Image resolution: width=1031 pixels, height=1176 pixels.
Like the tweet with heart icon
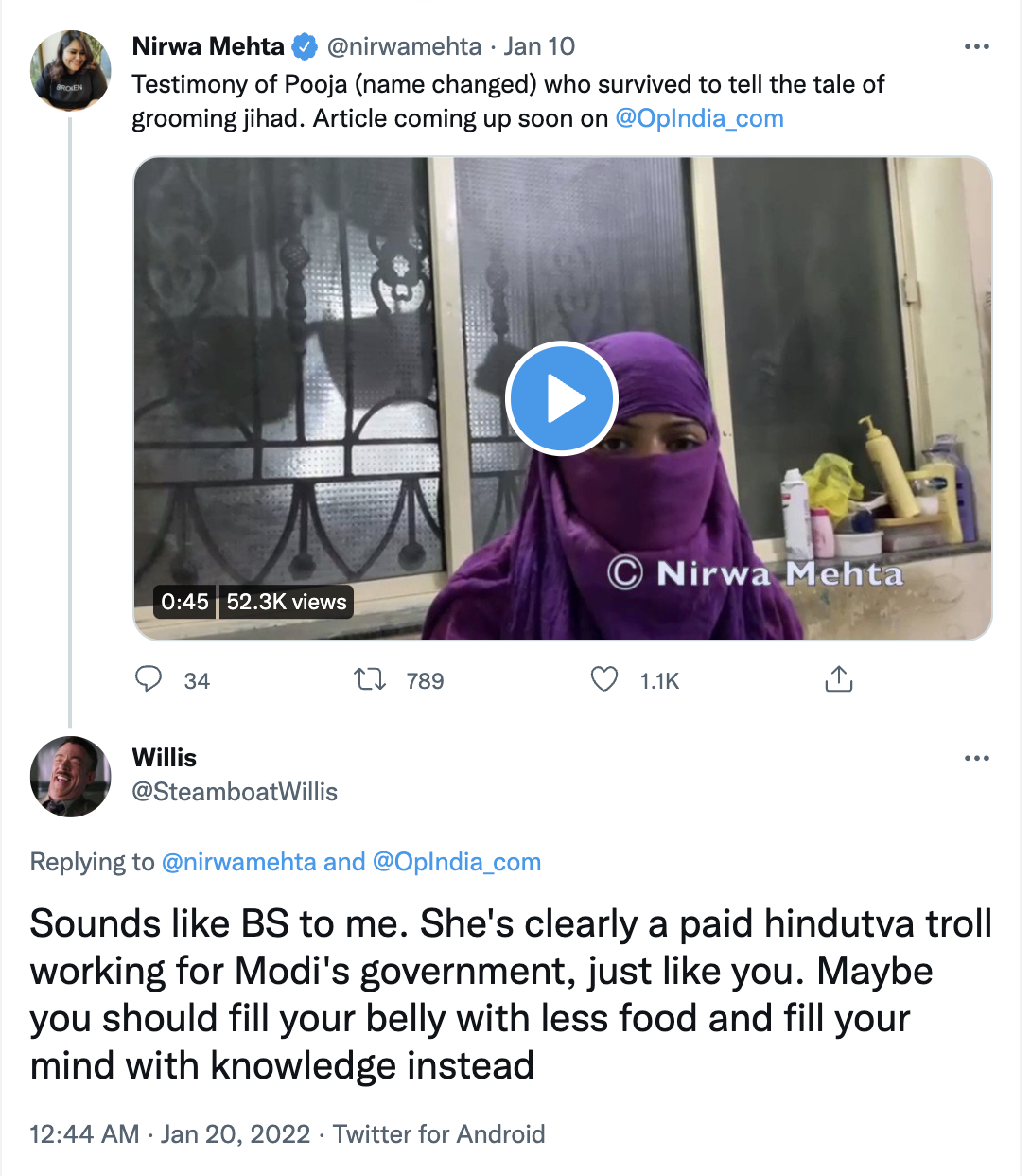tap(604, 679)
